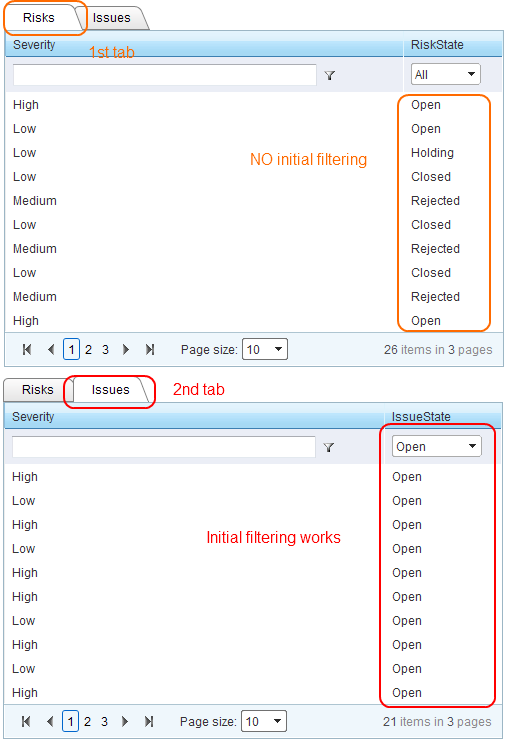
Task: Switch to the Risks tab in bottom panel
Action: [38, 390]
